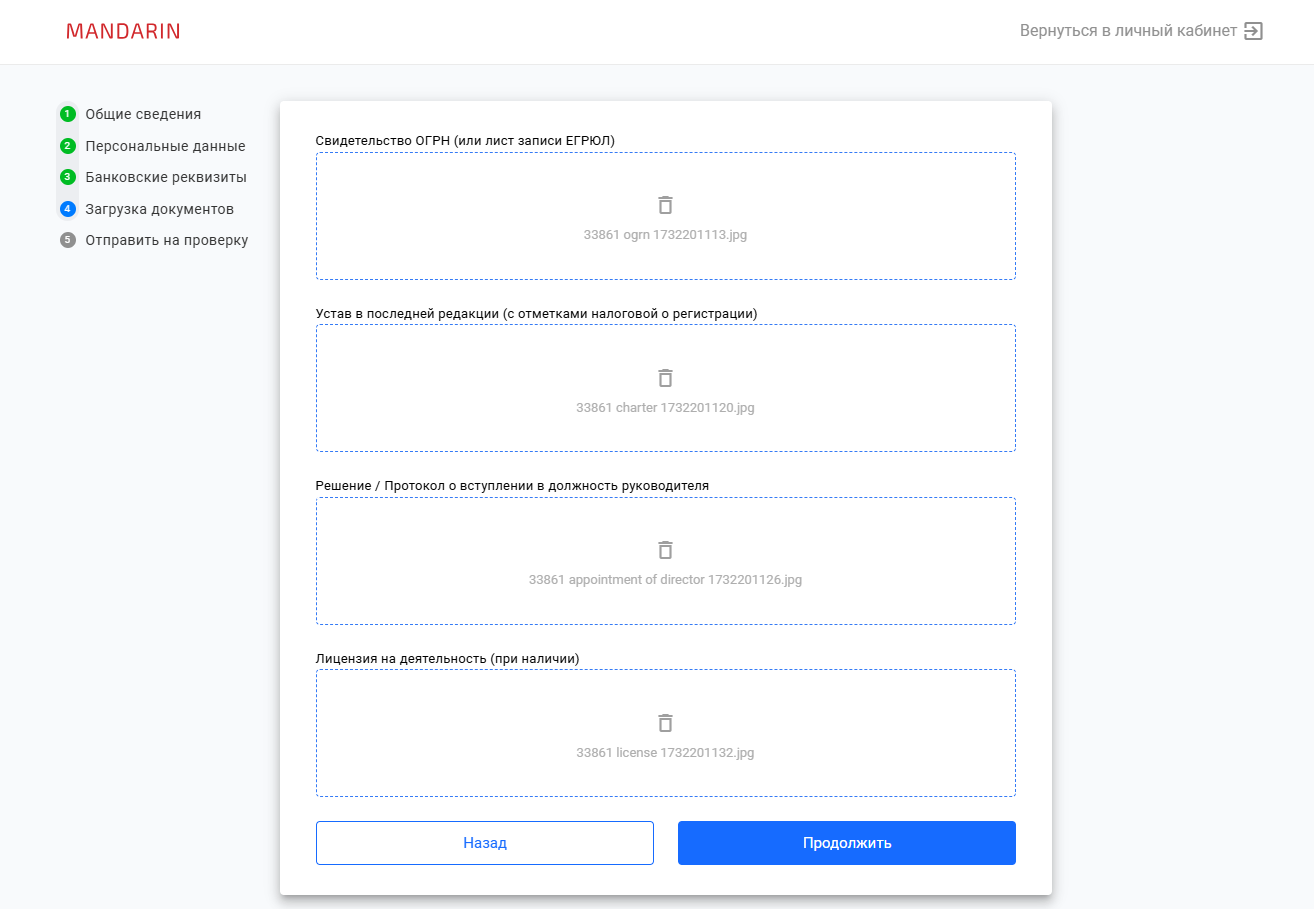
Task: Click the MANDARIN logo
Action: (x=123, y=31)
